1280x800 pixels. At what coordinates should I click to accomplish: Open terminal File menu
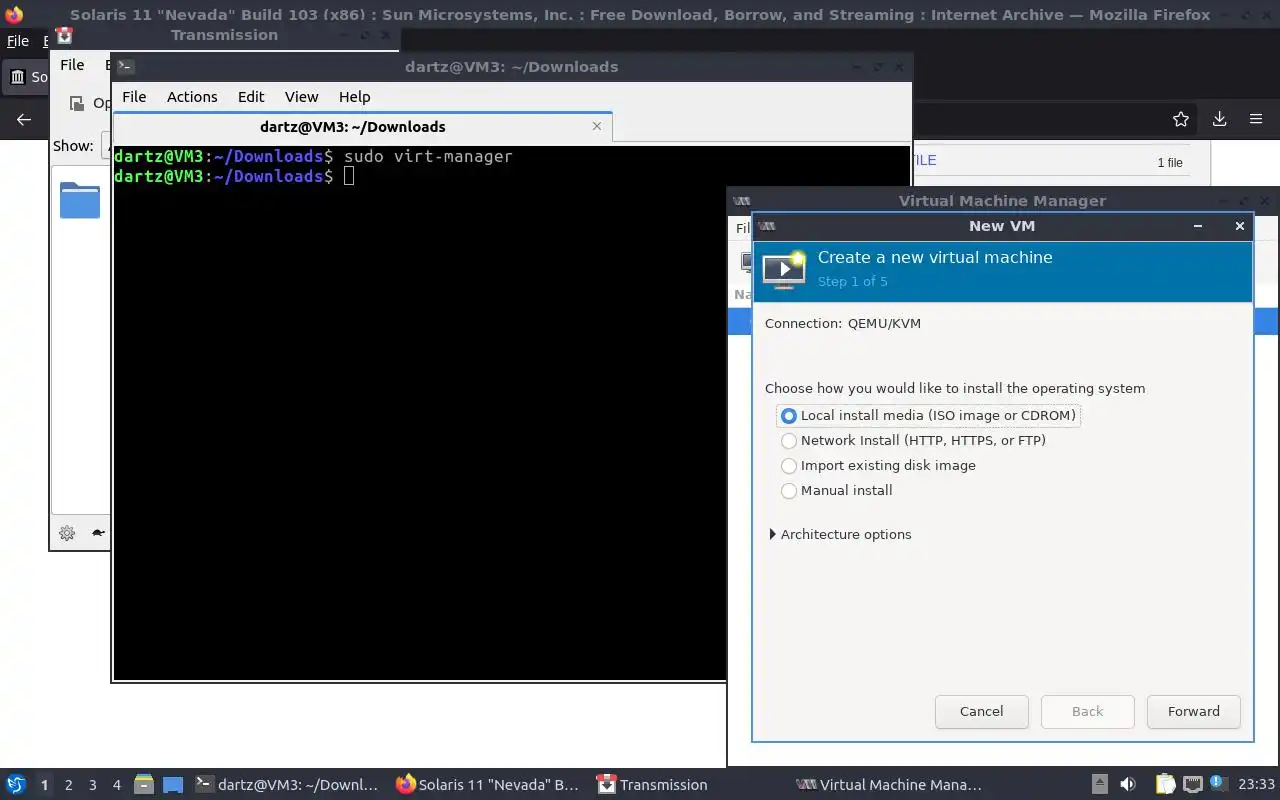134,97
